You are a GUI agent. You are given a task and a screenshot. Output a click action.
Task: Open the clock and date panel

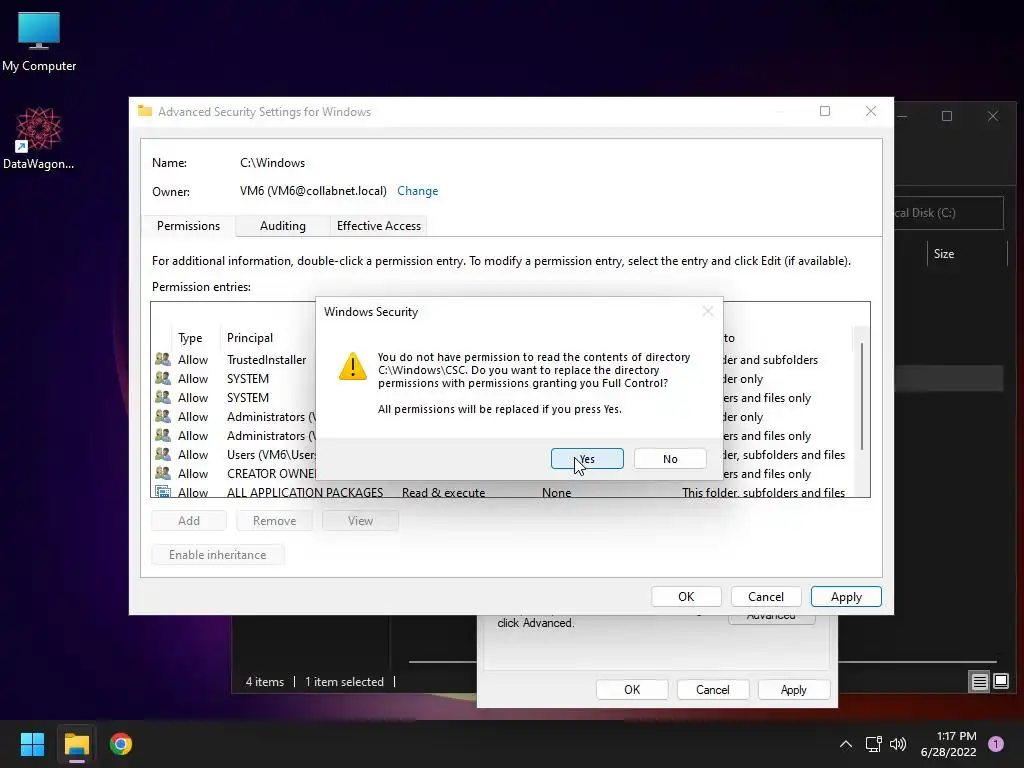pyautogui.click(x=948, y=744)
